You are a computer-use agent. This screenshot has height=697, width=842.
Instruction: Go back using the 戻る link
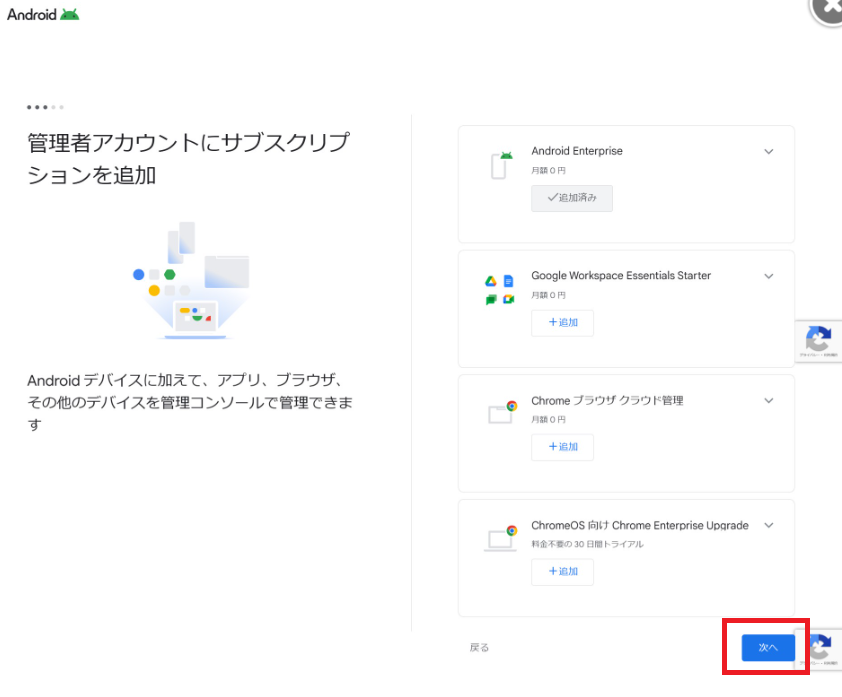pyautogui.click(x=479, y=648)
